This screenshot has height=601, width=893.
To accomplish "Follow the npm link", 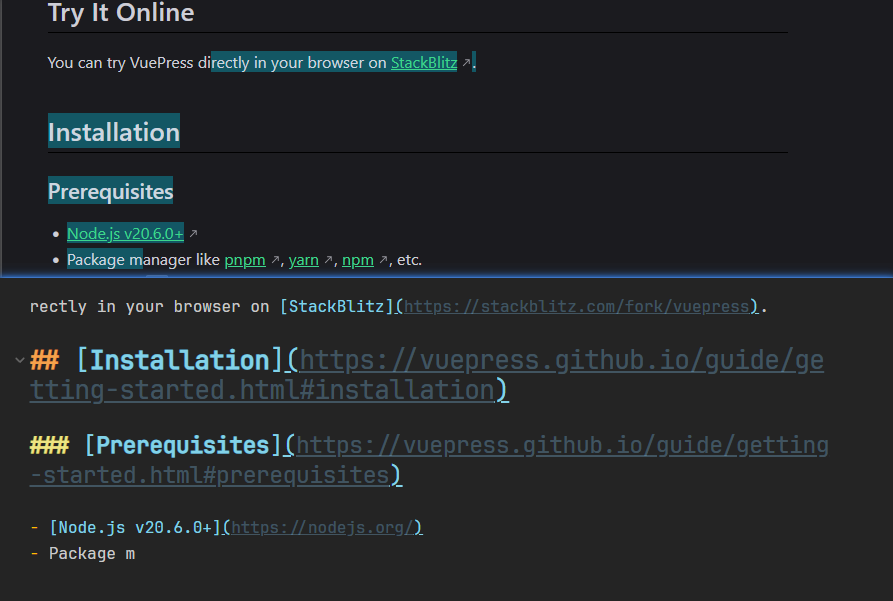I will pyautogui.click(x=358, y=260).
